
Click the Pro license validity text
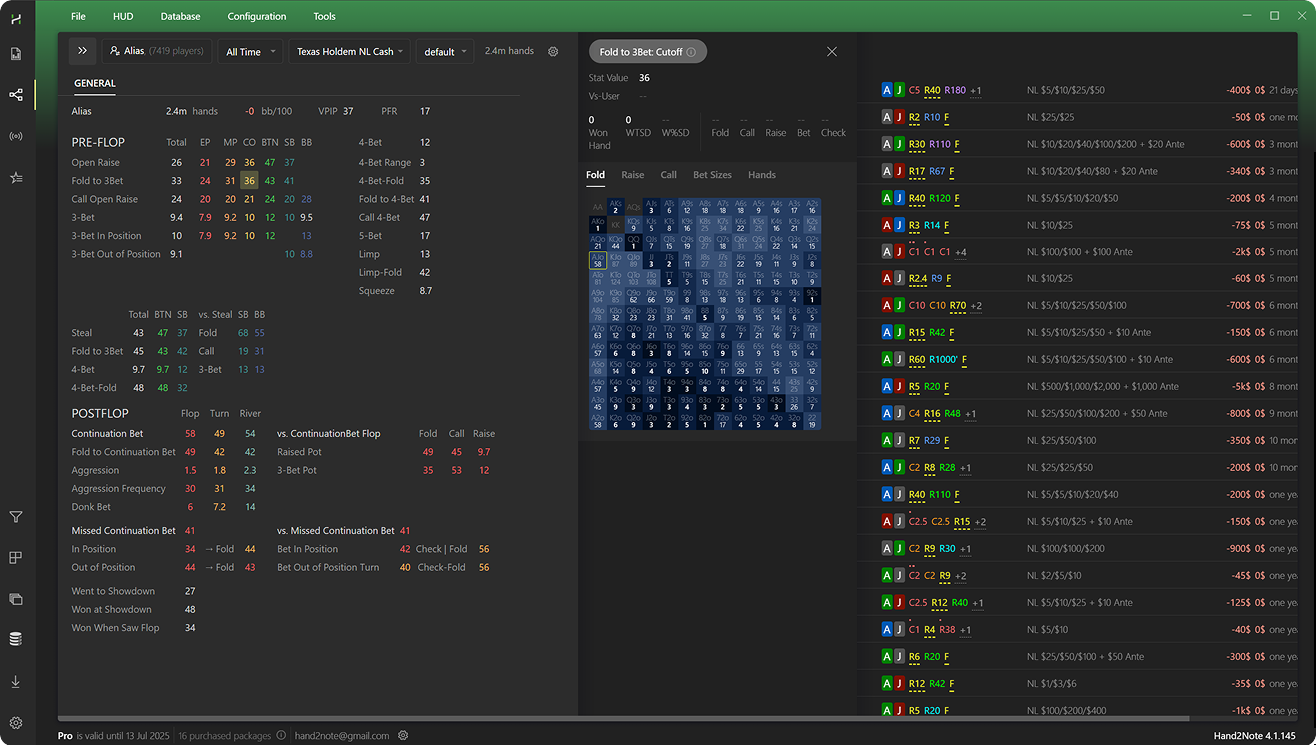(114, 736)
